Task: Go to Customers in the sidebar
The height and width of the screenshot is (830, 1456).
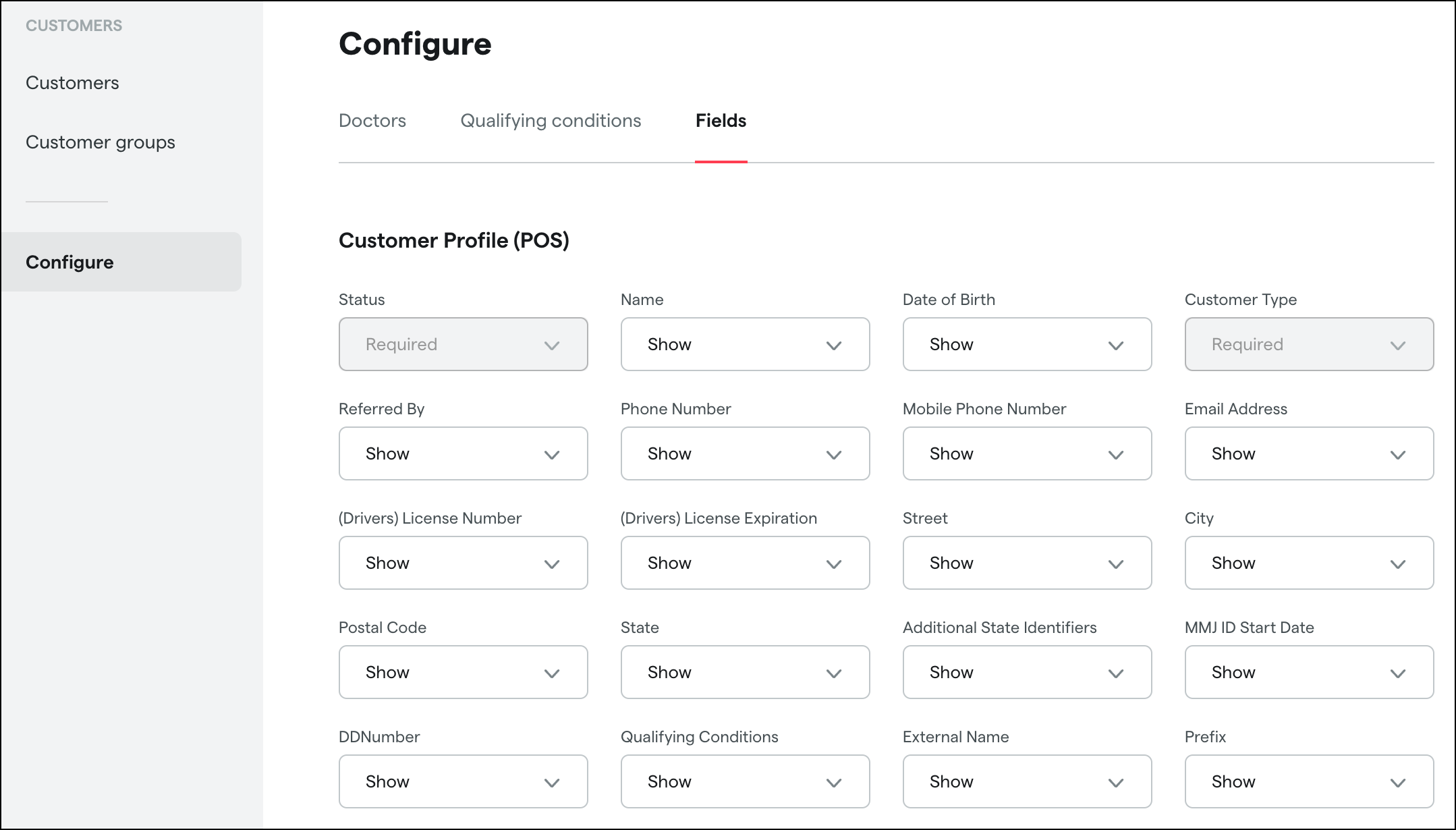Action: point(72,83)
